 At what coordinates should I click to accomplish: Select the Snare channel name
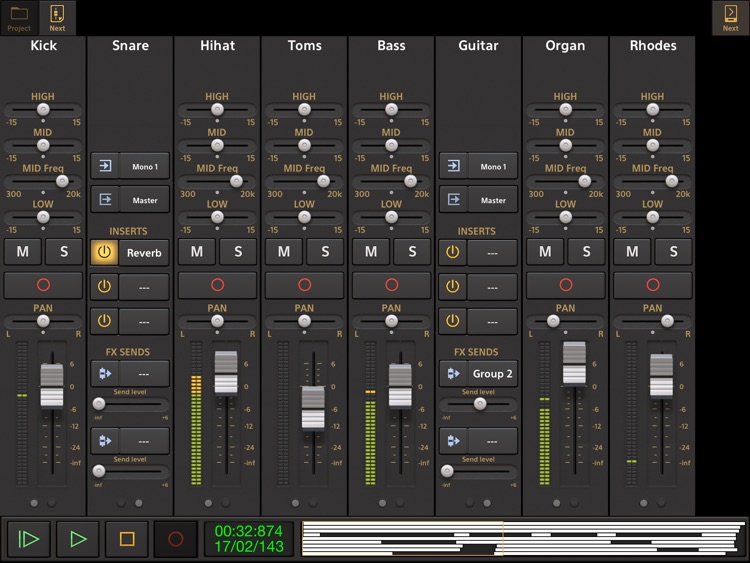coord(130,45)
